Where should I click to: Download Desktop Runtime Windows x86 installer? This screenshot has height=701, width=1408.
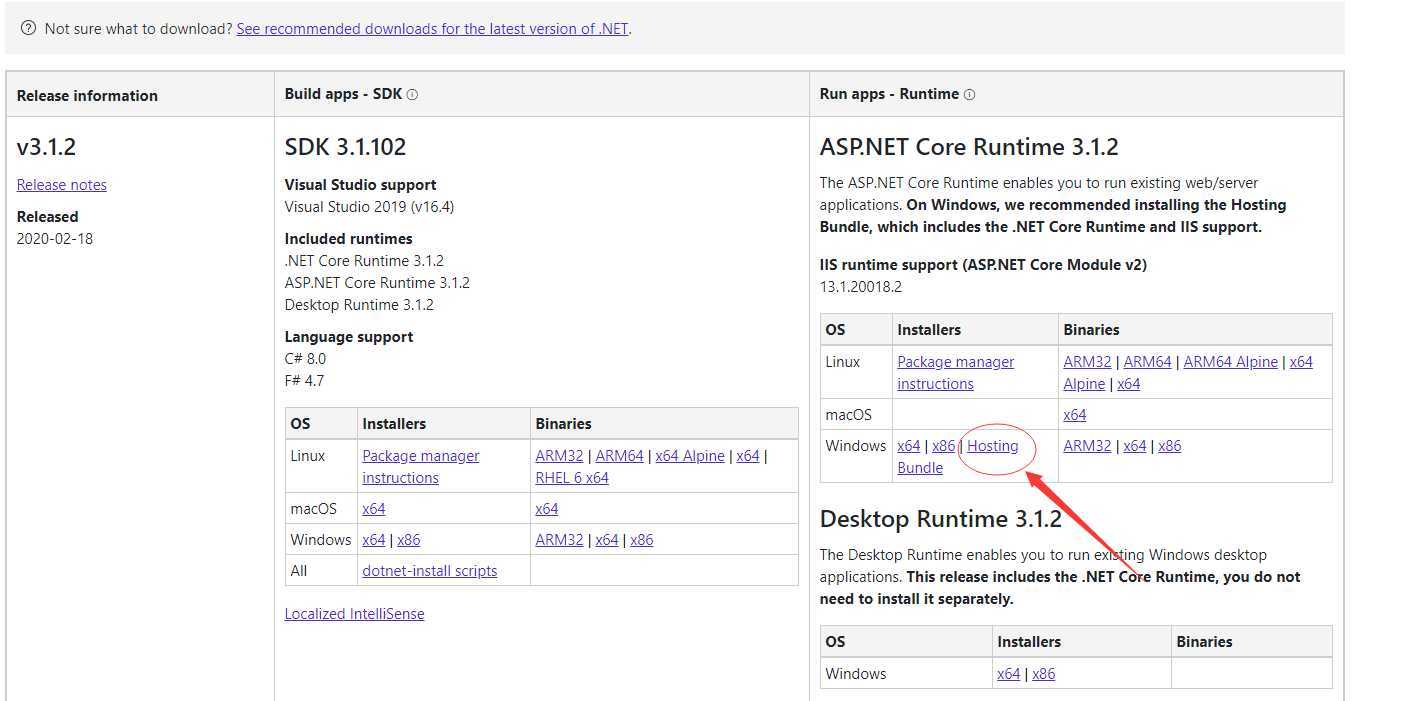[x=1044, y=674]
